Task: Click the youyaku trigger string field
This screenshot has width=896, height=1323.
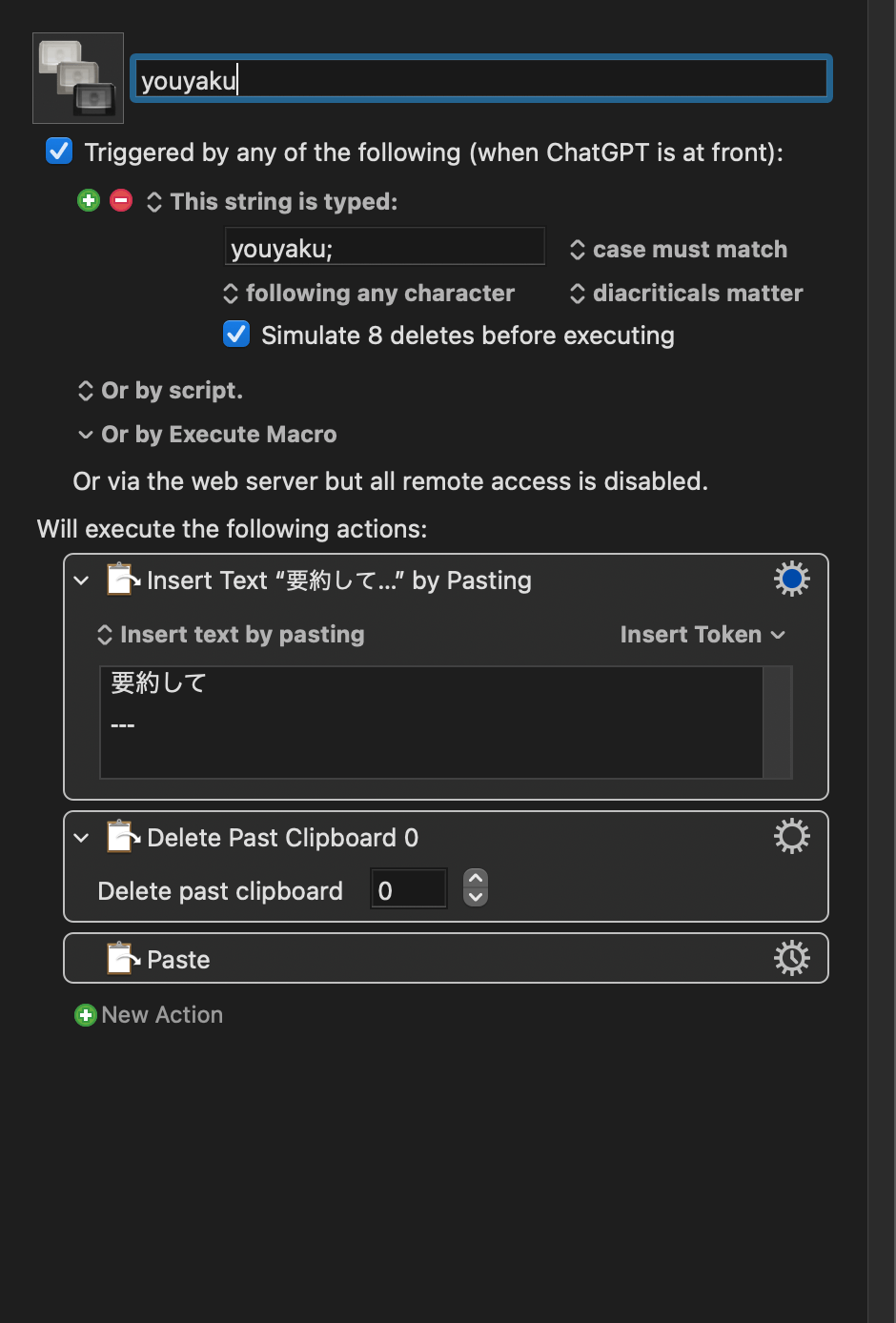Action: tap(383, 246)
